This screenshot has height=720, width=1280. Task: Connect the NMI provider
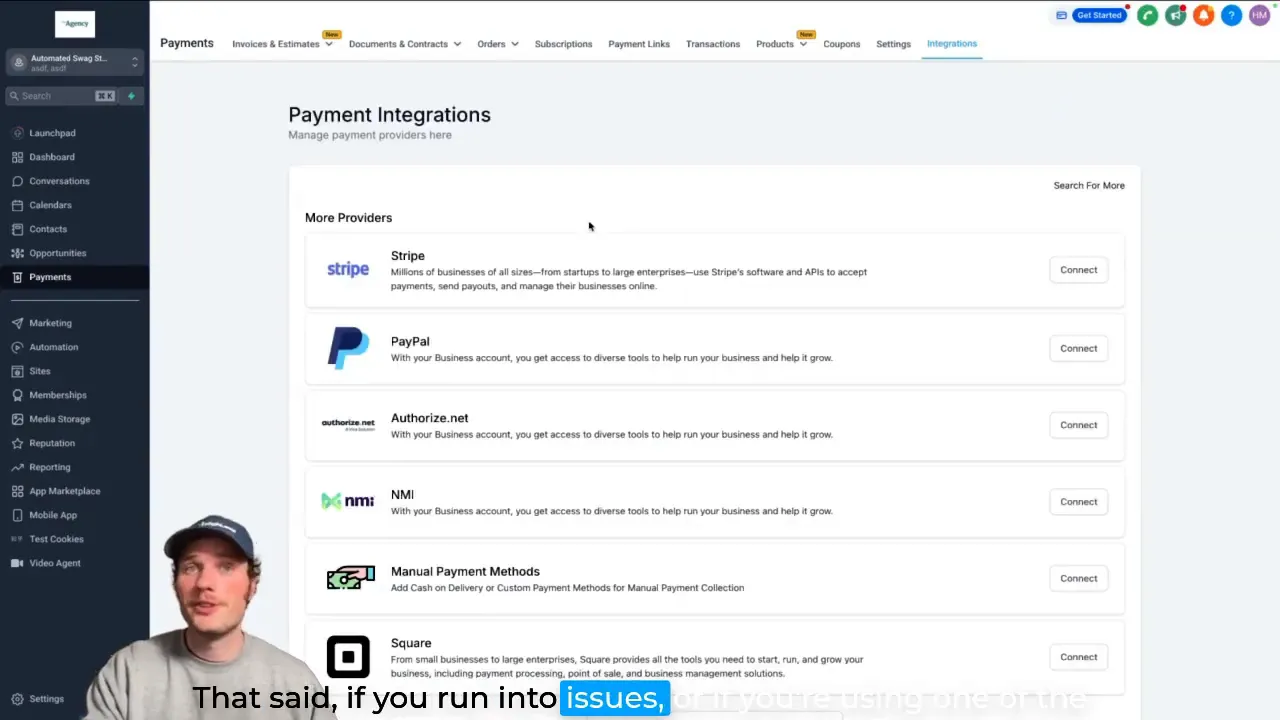coord(1078,502)
